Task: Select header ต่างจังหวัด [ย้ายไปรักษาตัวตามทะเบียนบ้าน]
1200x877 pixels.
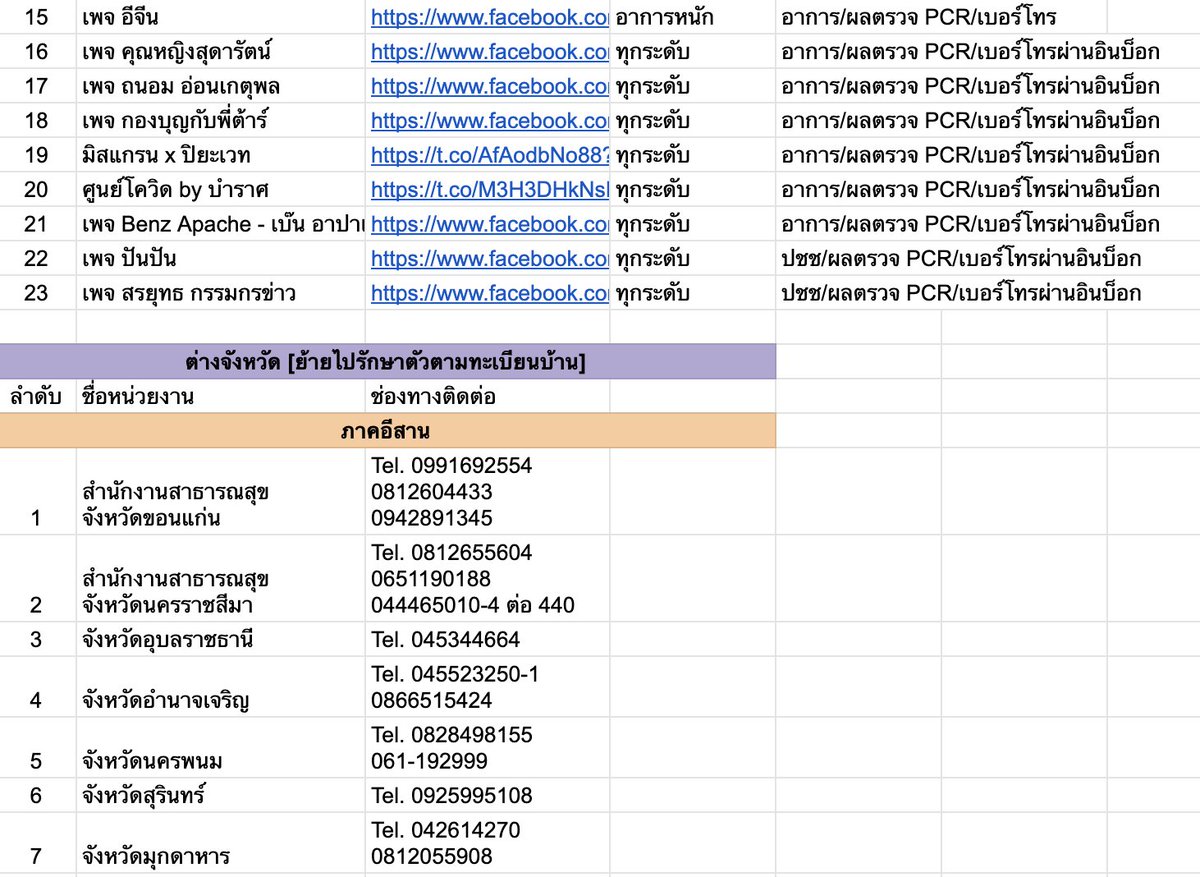Action: tap(388, 362)
